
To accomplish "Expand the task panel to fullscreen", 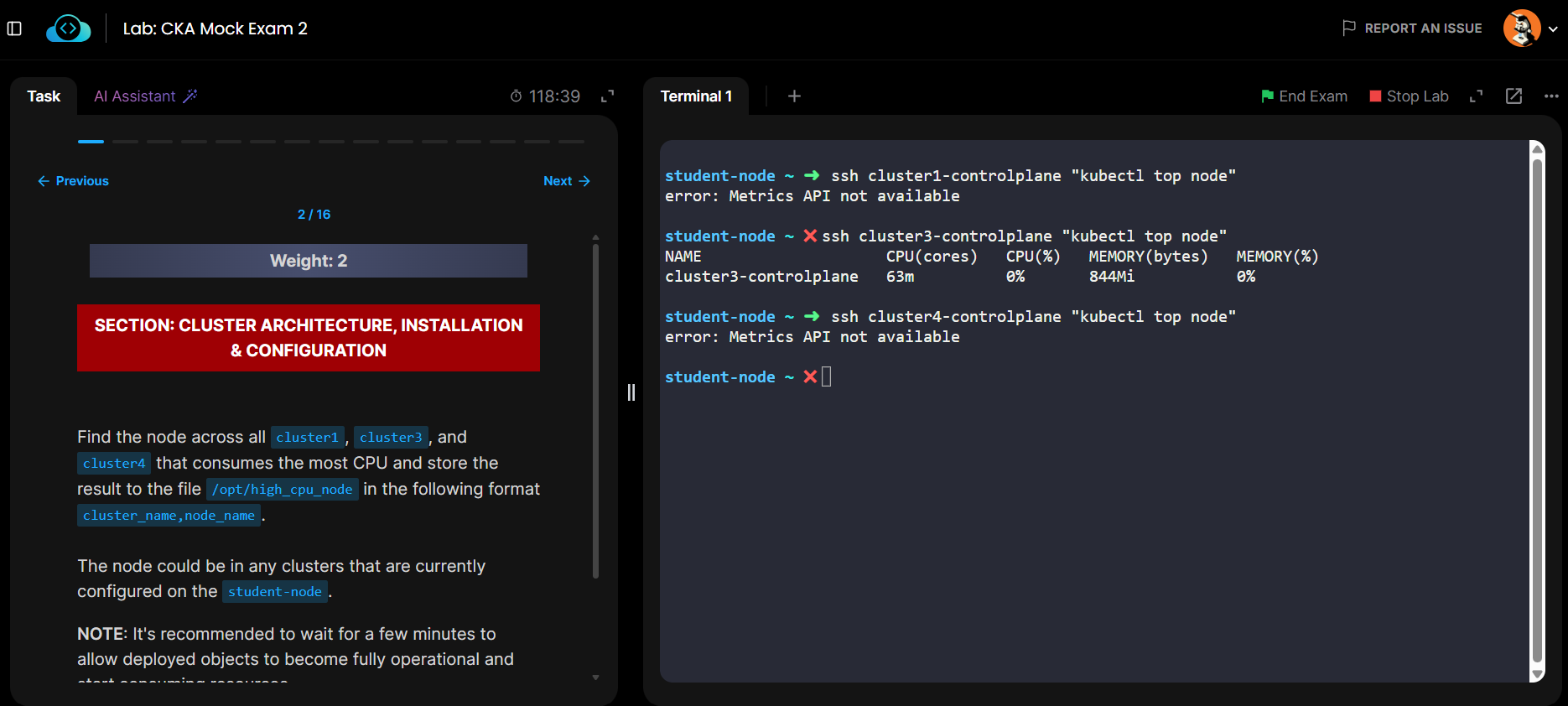I will 608,96.
